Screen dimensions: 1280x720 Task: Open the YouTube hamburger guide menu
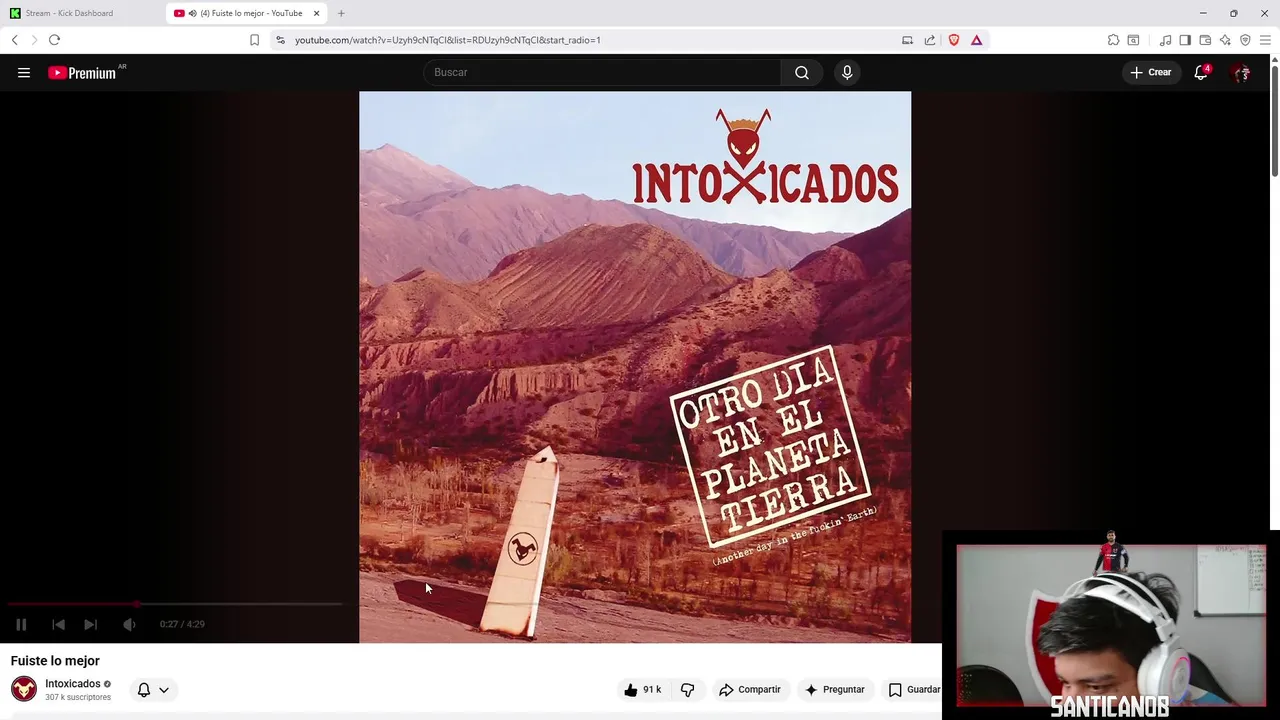pyautogui.click(x=24, y=72)
